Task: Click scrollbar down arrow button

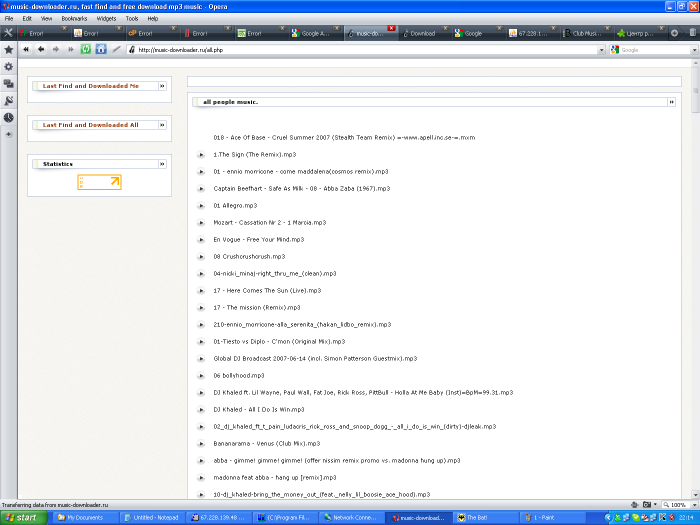Action: (x=695, y=494)
